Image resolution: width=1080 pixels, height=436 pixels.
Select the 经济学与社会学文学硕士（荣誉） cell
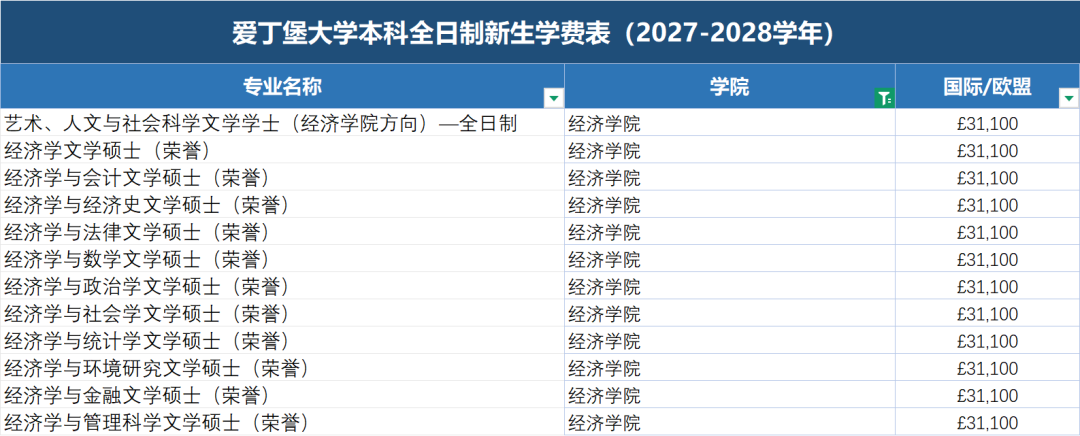(282, 313)
